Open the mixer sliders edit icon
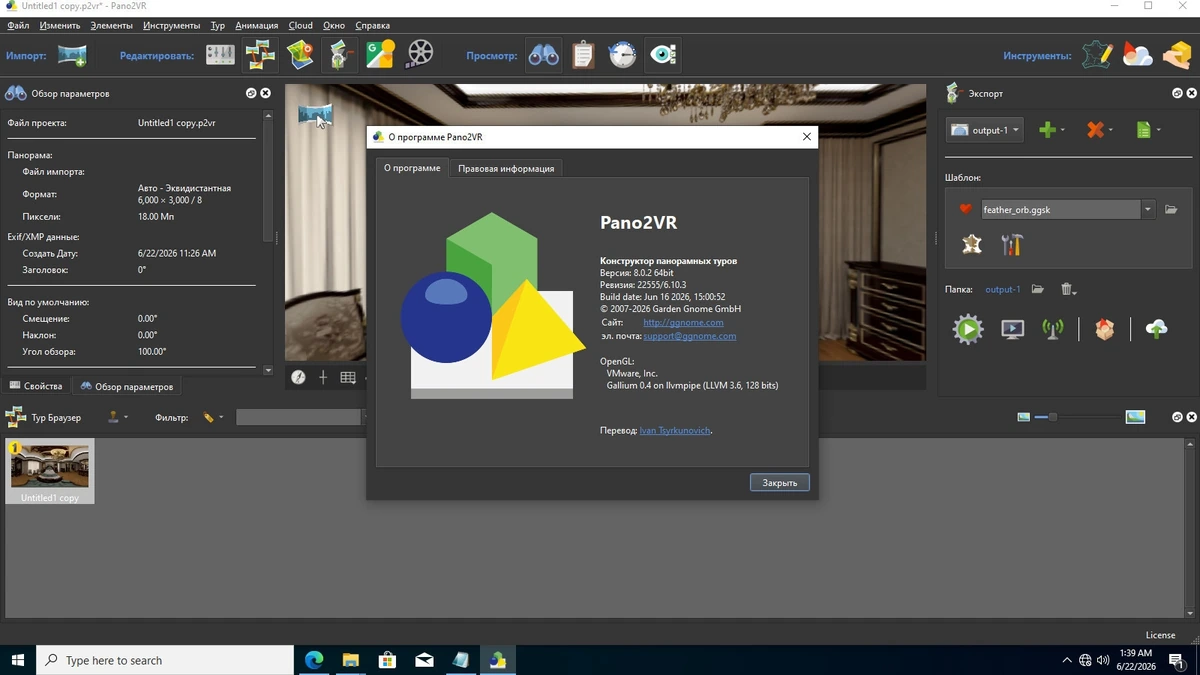The width and height of the screenshot is (1200, 675). pyautogui.click(x=220, y=55)
